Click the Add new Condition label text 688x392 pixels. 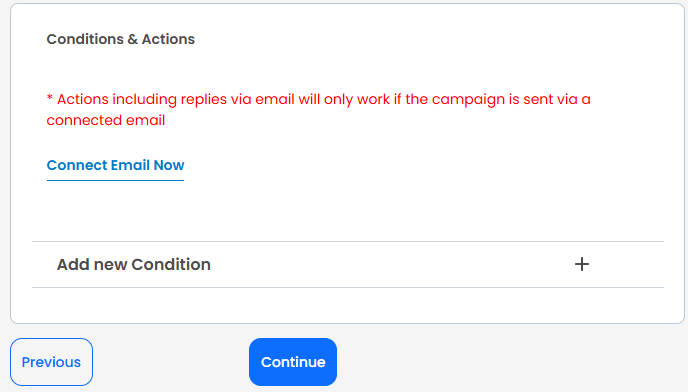(x=134, y=264)
